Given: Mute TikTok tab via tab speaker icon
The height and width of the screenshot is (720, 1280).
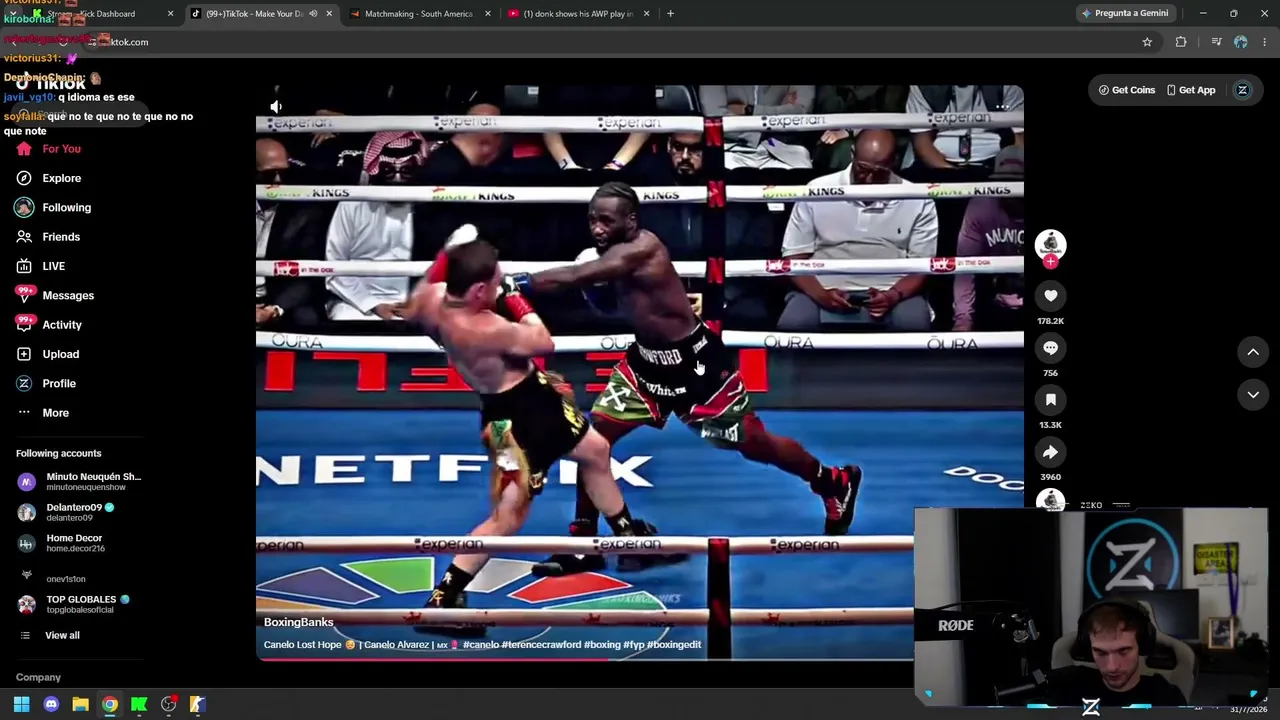Looking at the screenshot, I should (313, 14).
